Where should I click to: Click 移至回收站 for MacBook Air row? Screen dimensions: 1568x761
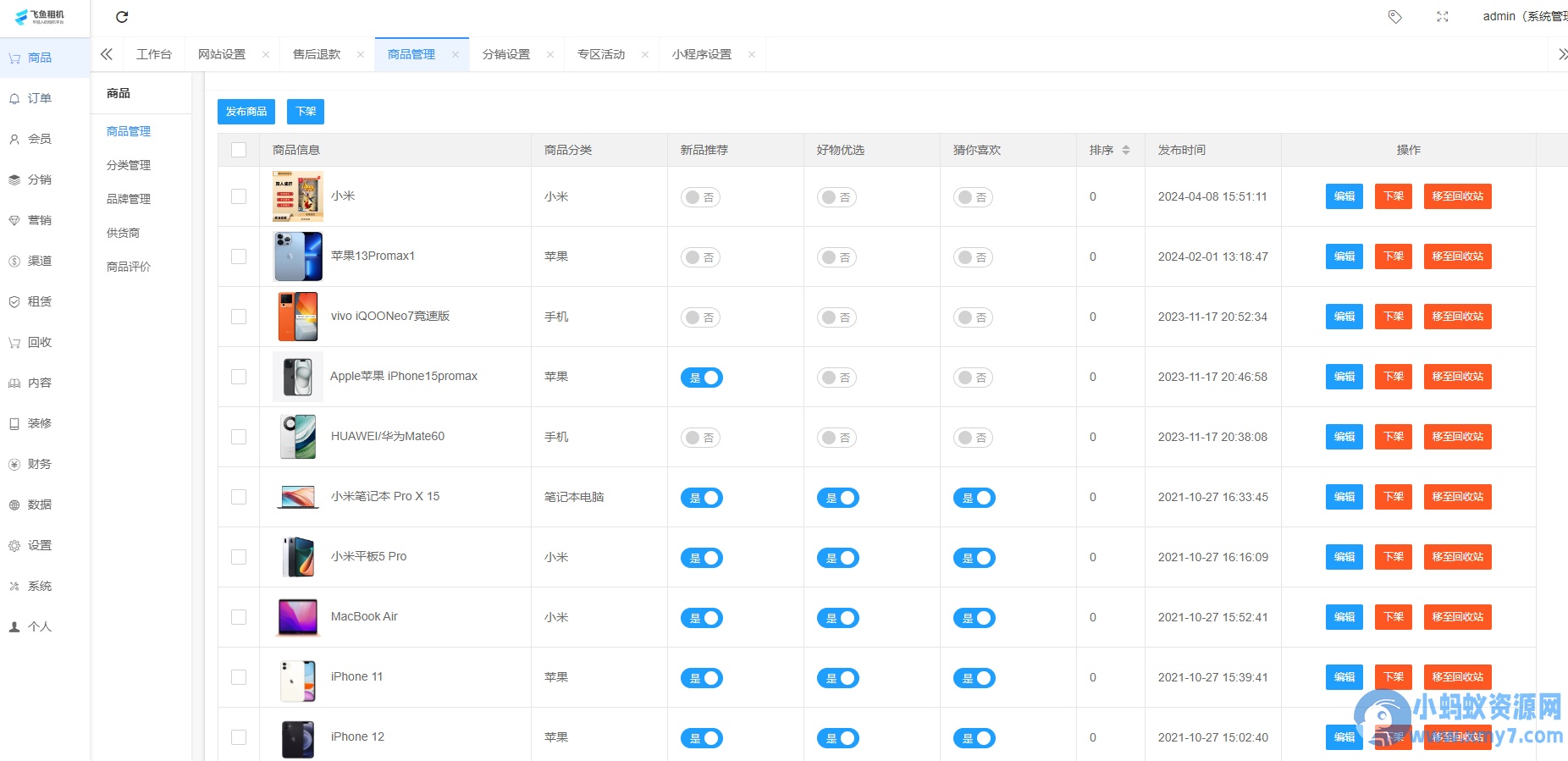pos(1458,617)
